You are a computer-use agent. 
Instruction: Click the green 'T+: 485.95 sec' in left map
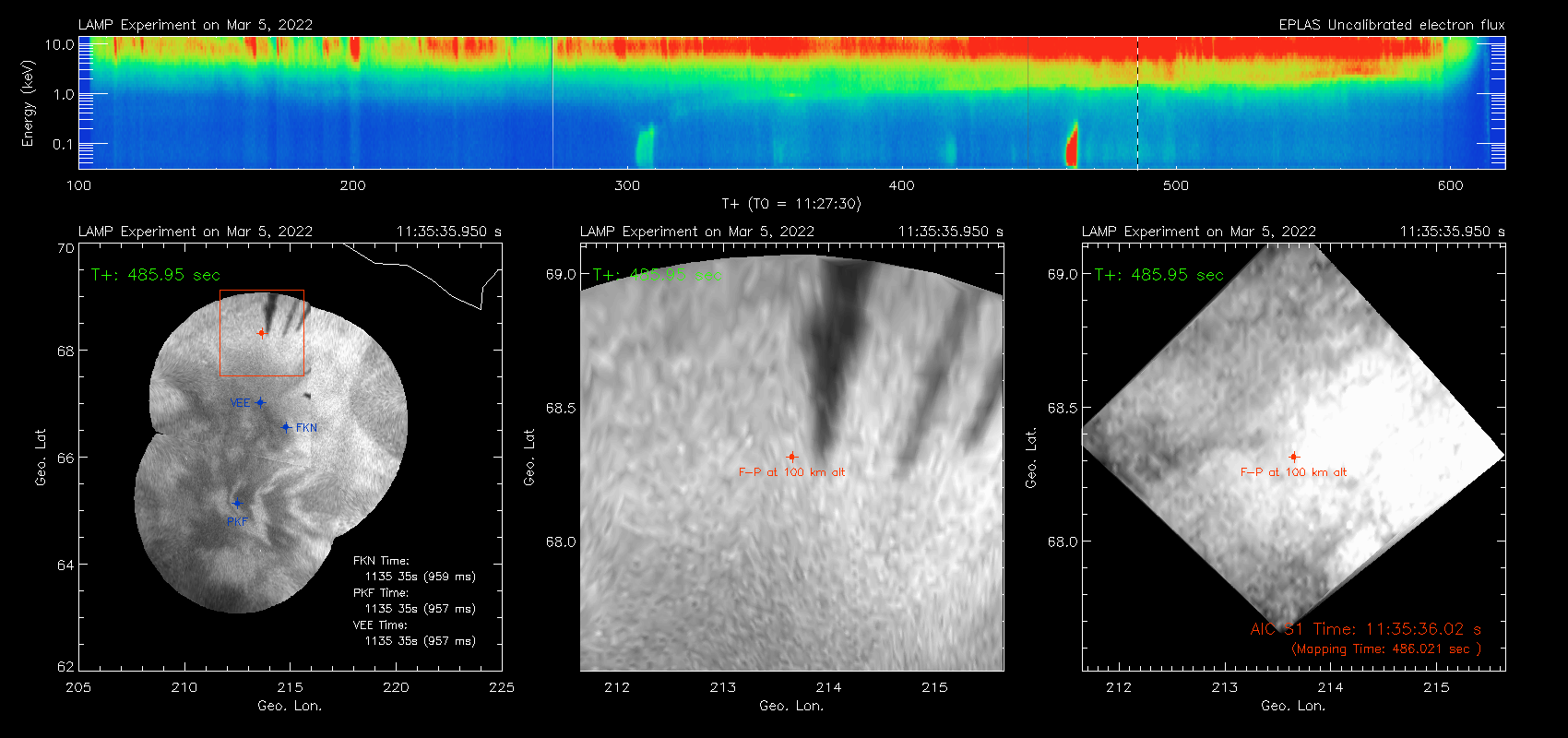tap(155, 275)
